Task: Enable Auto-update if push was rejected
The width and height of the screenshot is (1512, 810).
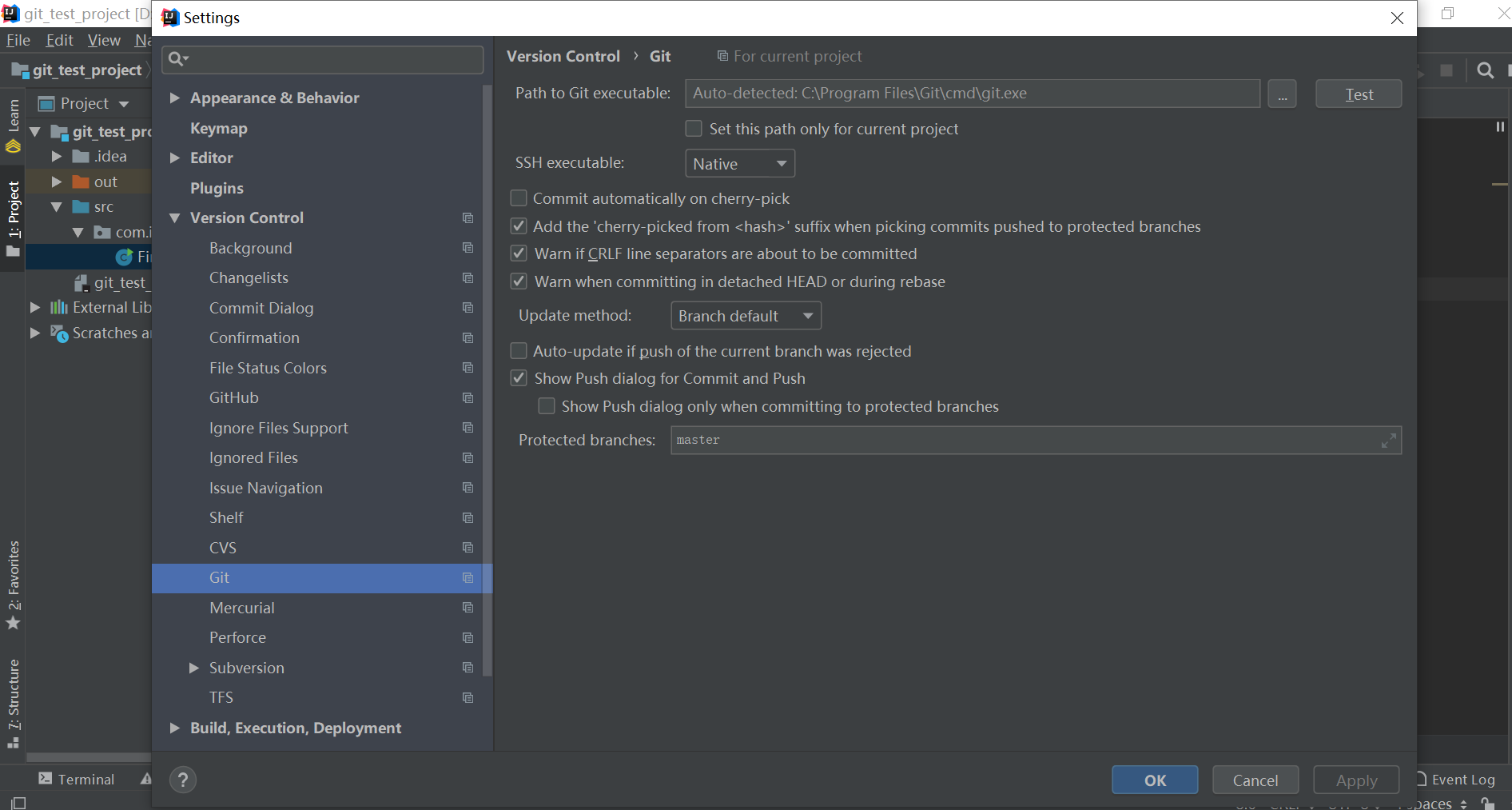Action: click(519, 351)
